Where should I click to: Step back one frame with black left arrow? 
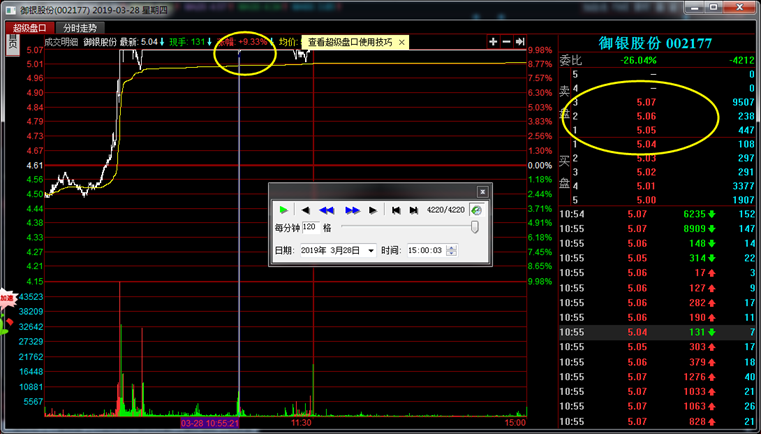pos(306,211)
